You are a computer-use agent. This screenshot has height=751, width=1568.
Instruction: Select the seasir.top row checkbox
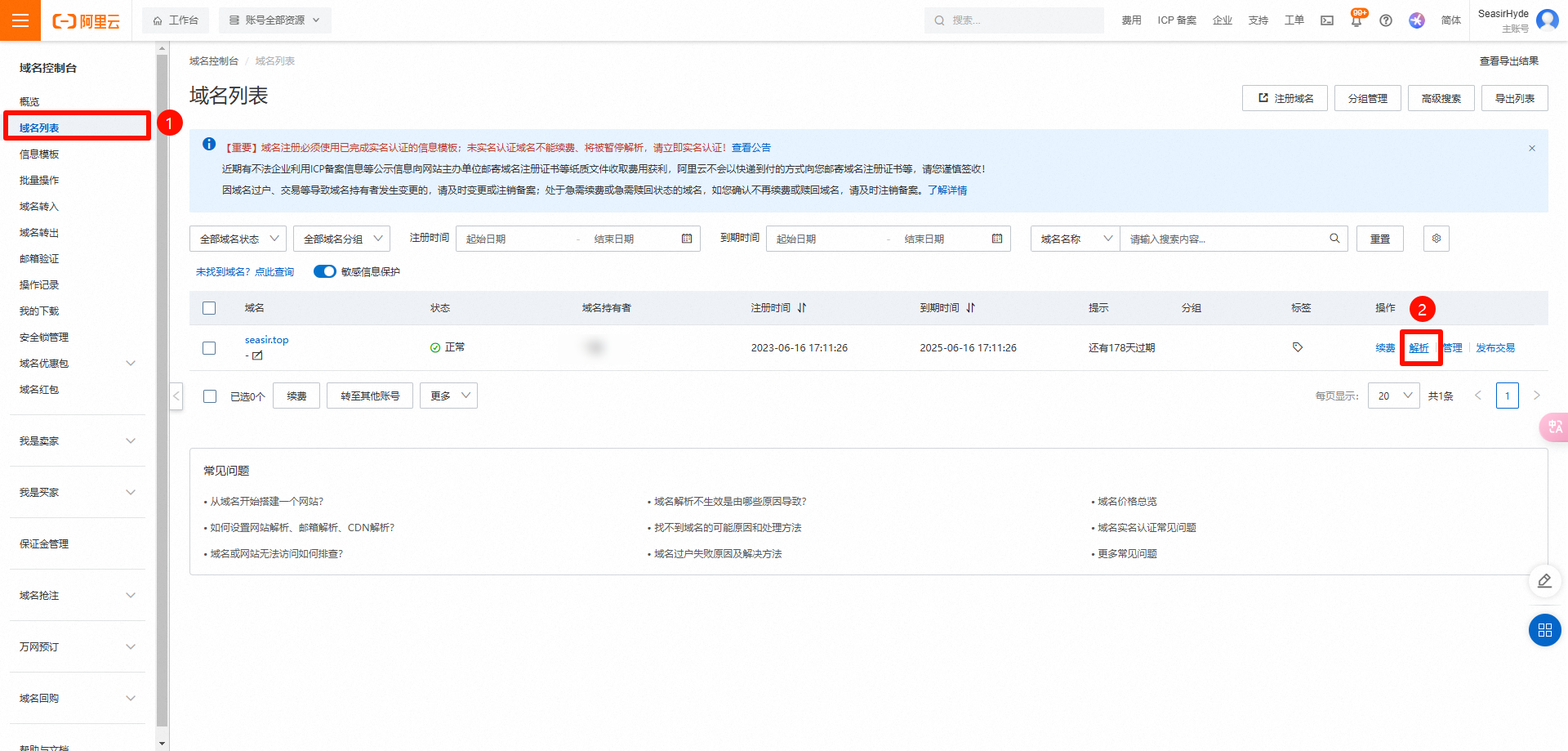tap(209, 348)
